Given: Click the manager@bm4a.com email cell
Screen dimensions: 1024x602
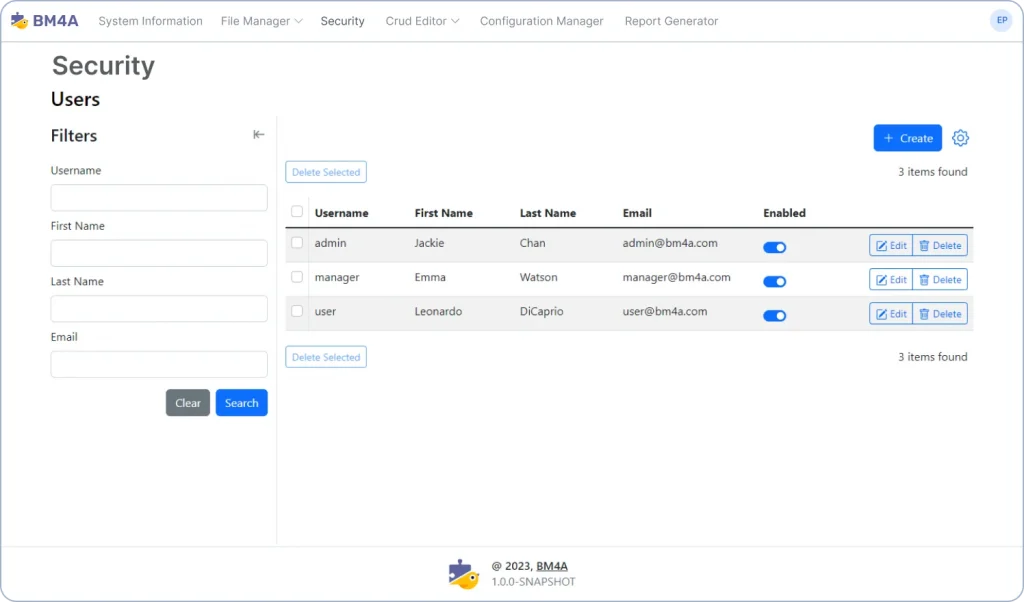Looking at the screenshot, I should coord(677,277).
